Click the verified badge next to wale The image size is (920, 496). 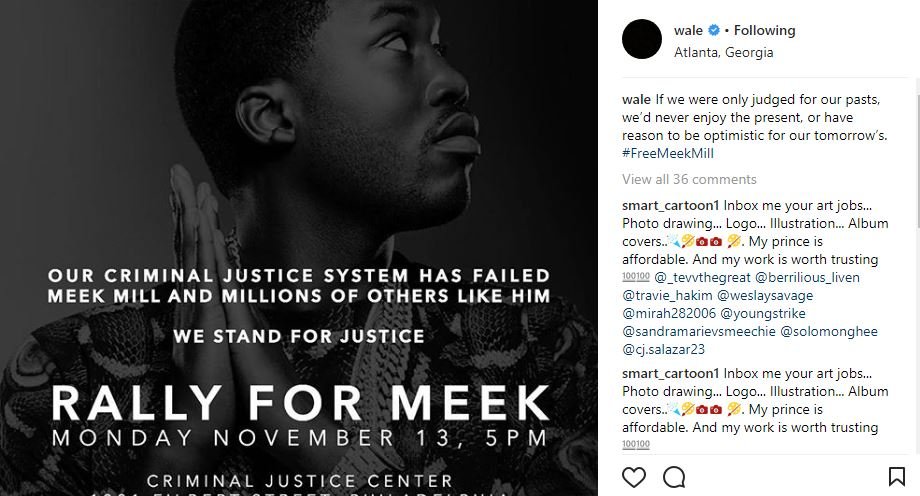(x=713, y=31)
